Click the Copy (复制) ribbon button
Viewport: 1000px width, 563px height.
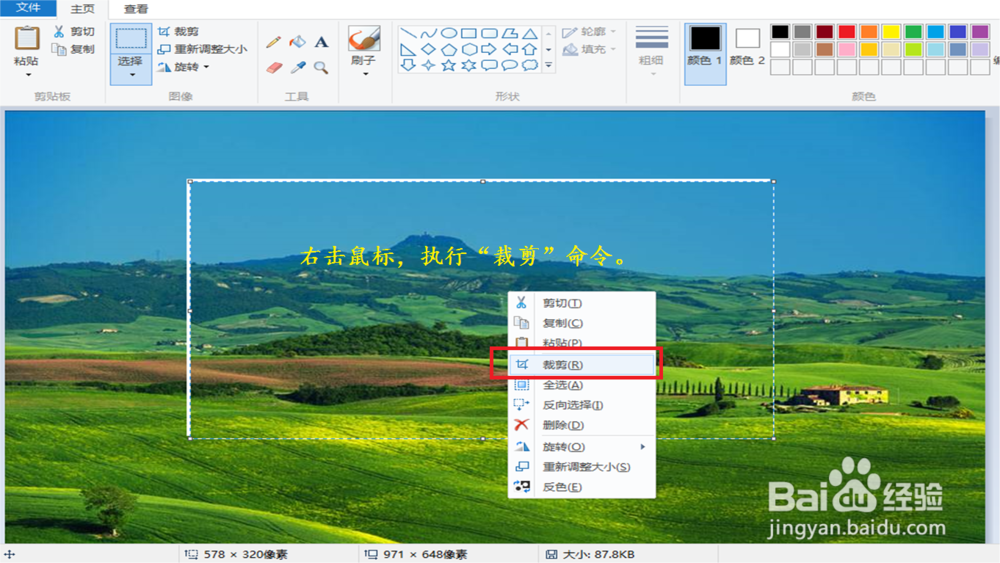(73, 49)
